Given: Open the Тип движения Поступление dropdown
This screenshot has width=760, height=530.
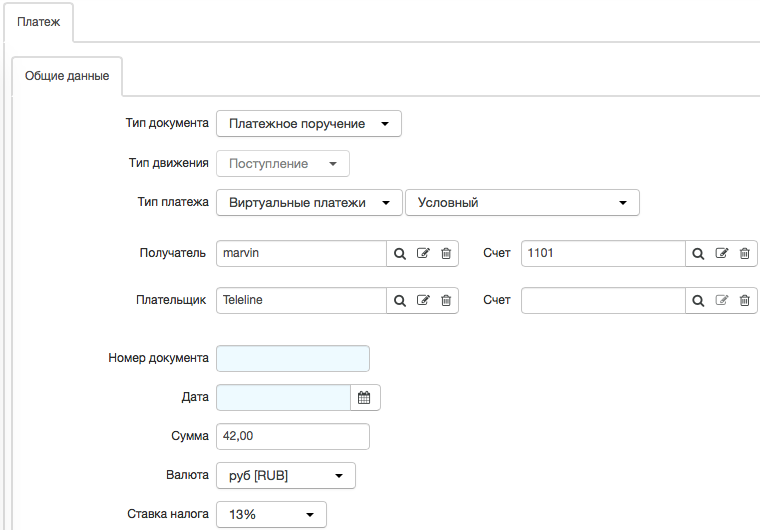Looking at the screenshot, I should 283,163.
